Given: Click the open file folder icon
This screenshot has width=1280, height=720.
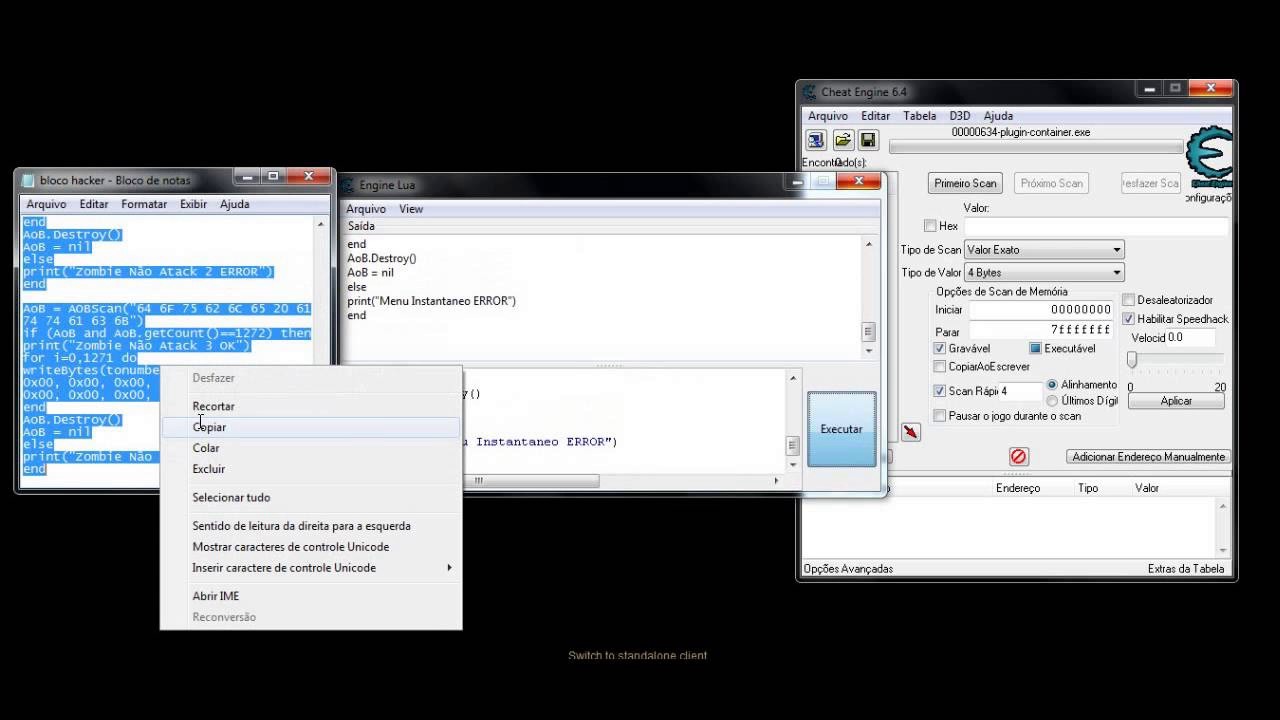Looking at the screenshot, I should coord(843,140).
